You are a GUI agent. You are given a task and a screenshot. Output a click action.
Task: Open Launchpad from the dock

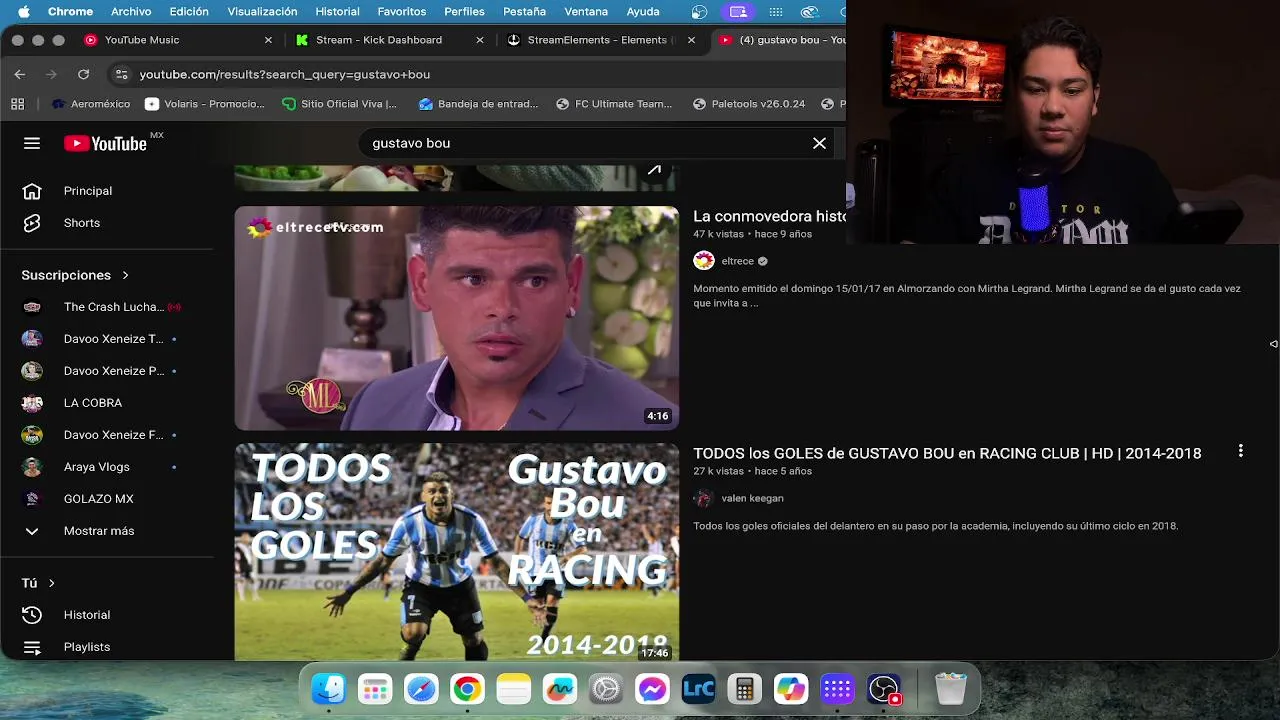(x=375, y=689)
